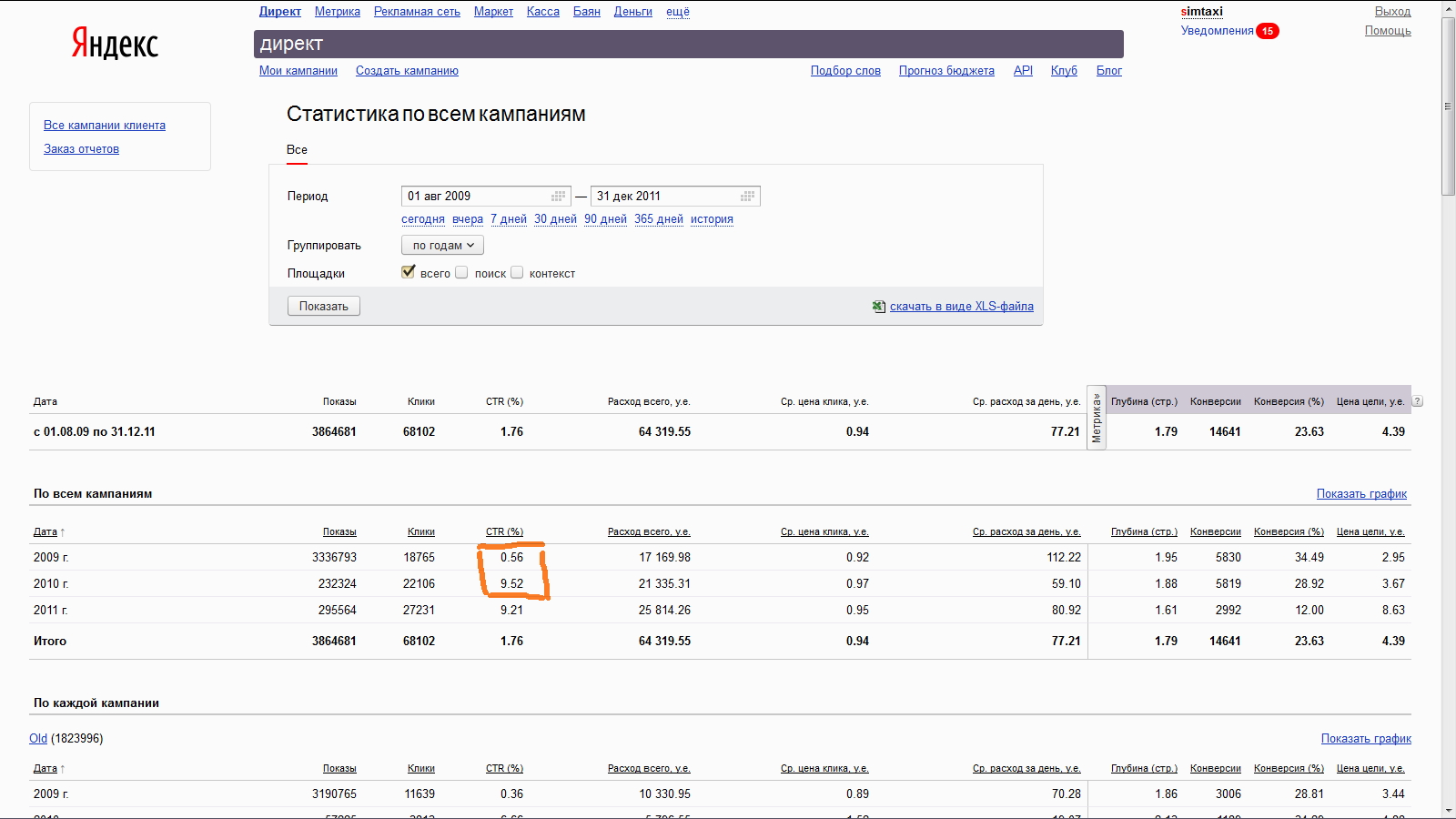Image resolution: width=1456 pixels, height=819 pixels.
Task: Select the 2011 г. CTR value 9.21
Action: 511,611
